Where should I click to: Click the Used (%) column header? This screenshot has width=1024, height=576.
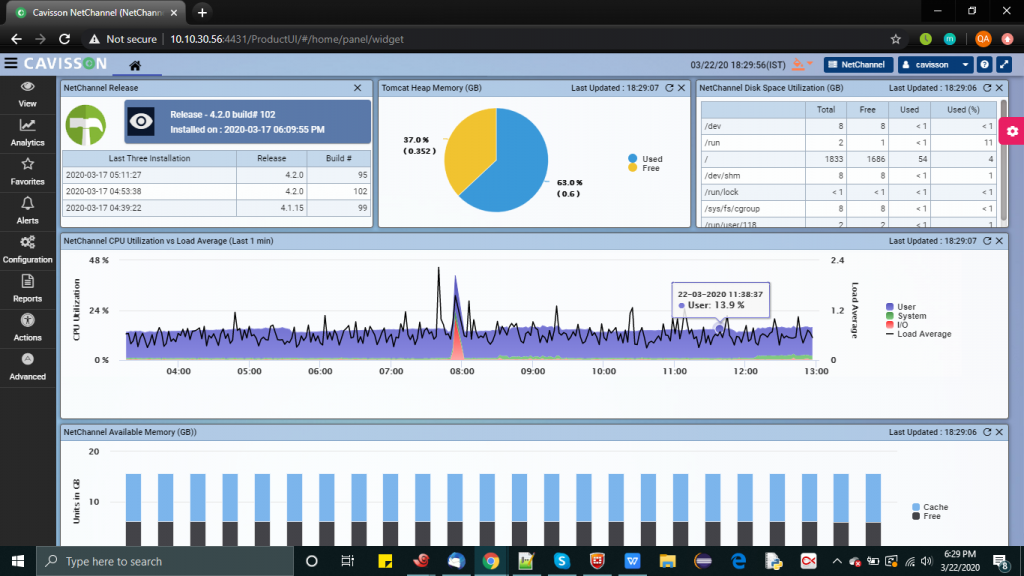963,110
